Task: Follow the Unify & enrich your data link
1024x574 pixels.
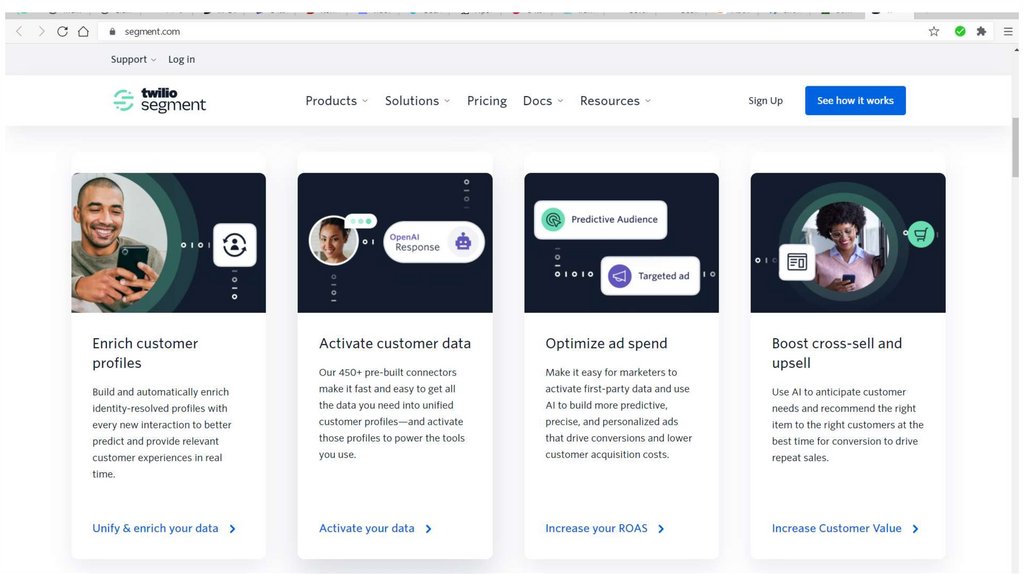Action: pyautogui.click(x=164, y=528)
